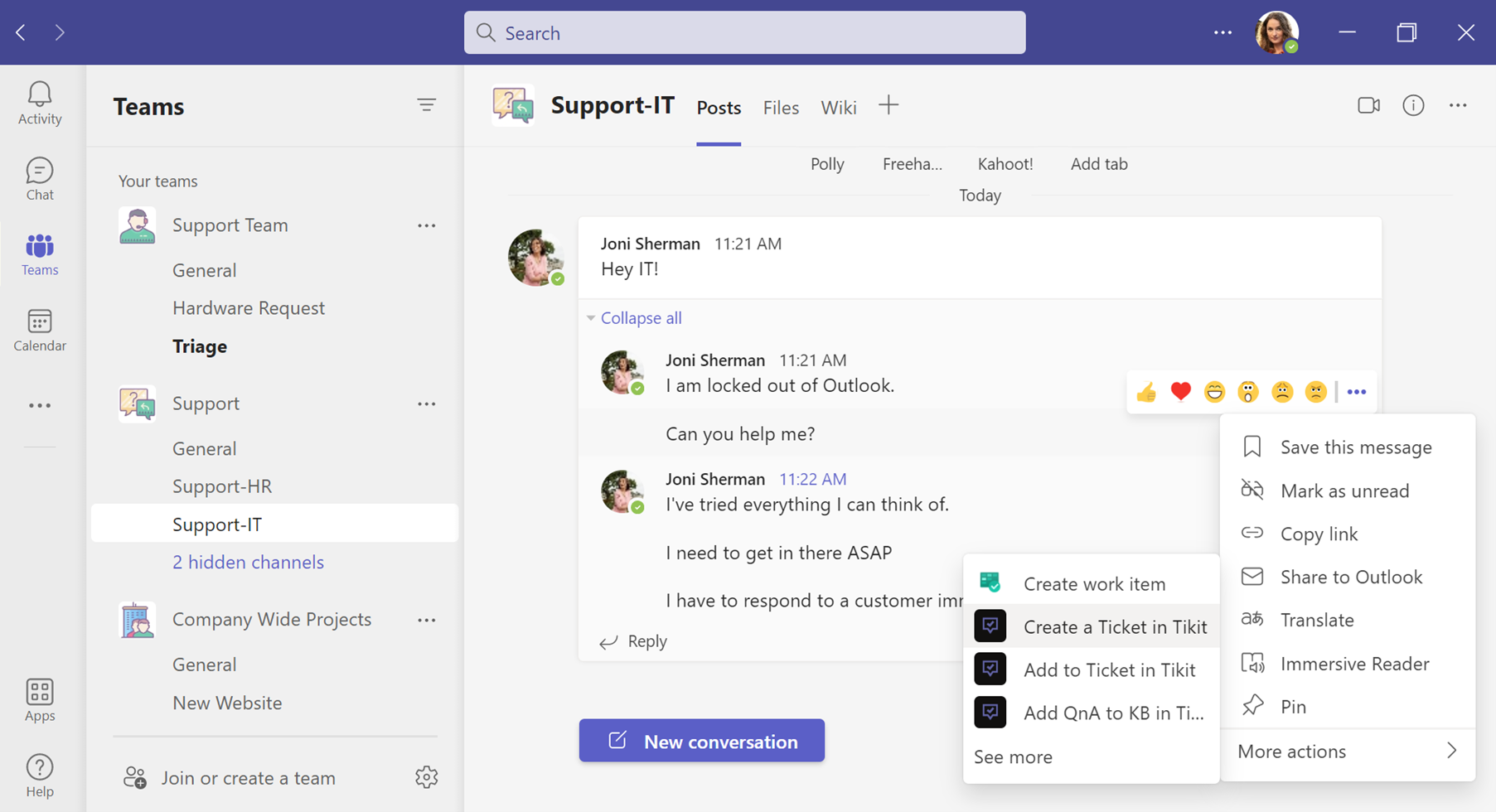Open profile picture account menu
The image size is (1496, 812).
pyautogui.click(x=1276, y=32)
